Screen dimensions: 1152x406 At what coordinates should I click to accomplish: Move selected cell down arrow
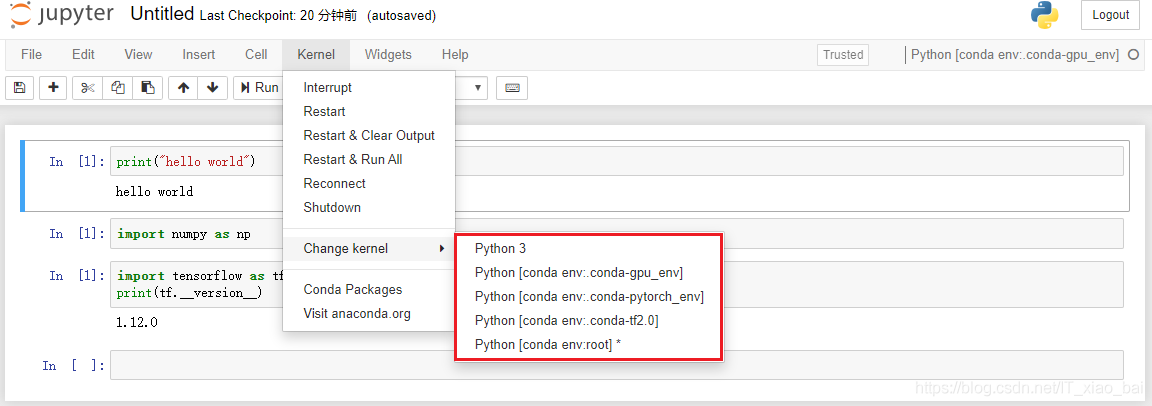(213, 88)
